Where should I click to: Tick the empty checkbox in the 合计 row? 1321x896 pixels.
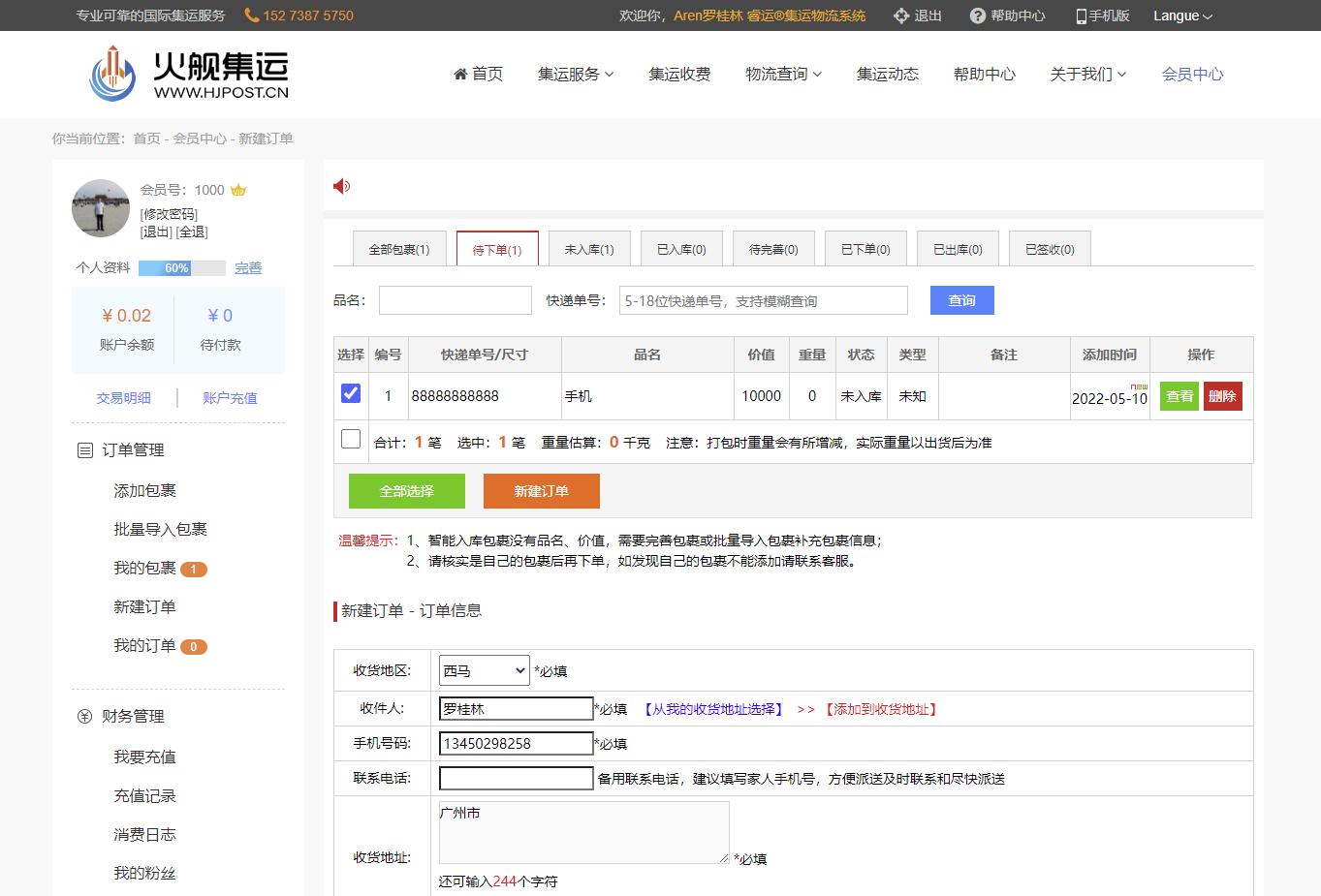point(351,439)
